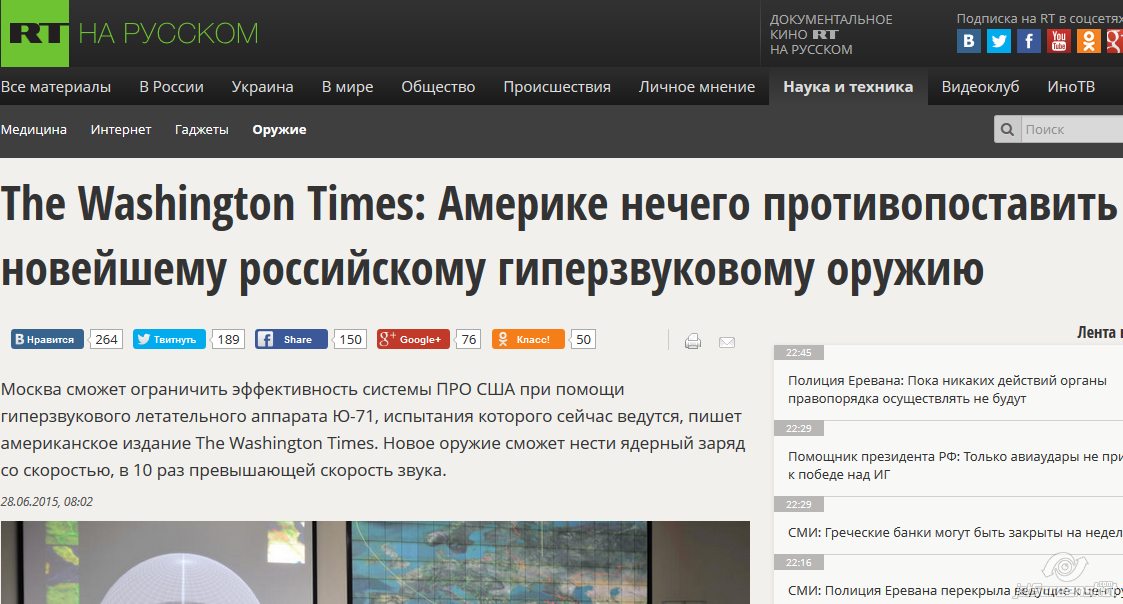The height and width of the screenshot is (604, 1123).
Task: Click 'Подписка на RT в соцсетях' label
Action: [x=1039, y=19]
